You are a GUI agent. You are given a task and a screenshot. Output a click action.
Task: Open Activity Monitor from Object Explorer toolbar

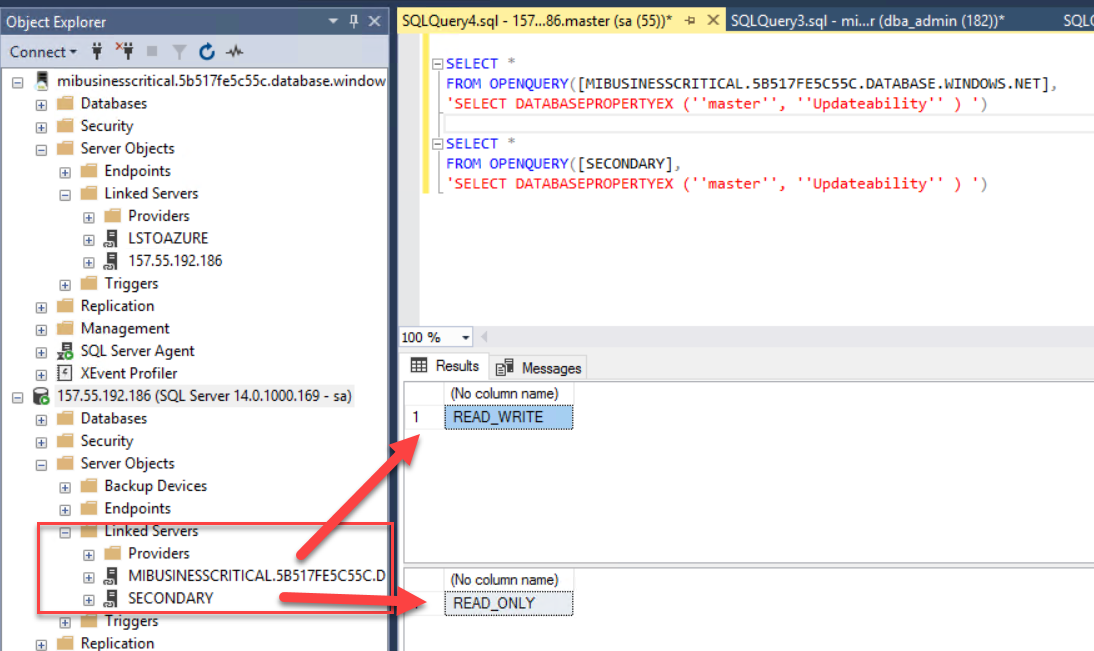pyautogui.click(x=235, y=51)
